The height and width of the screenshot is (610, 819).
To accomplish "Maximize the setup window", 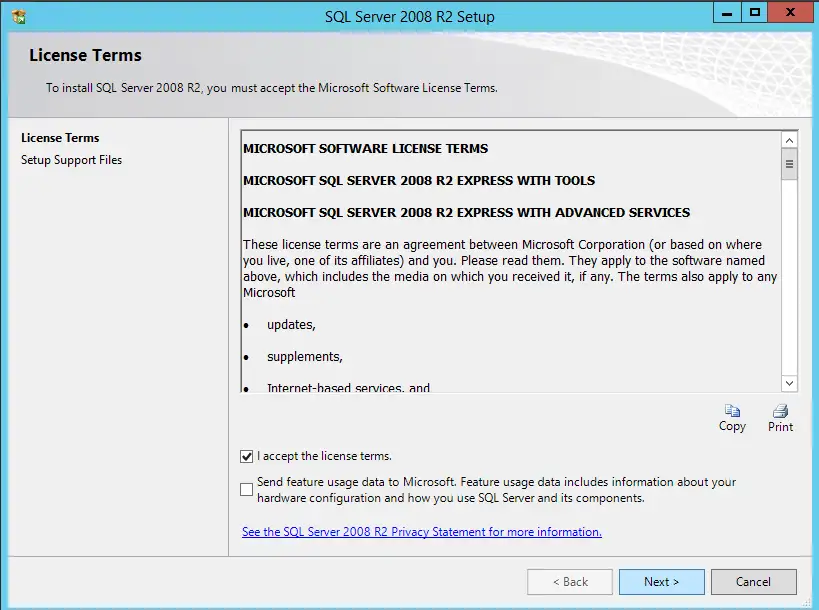I will pos(754,13).
